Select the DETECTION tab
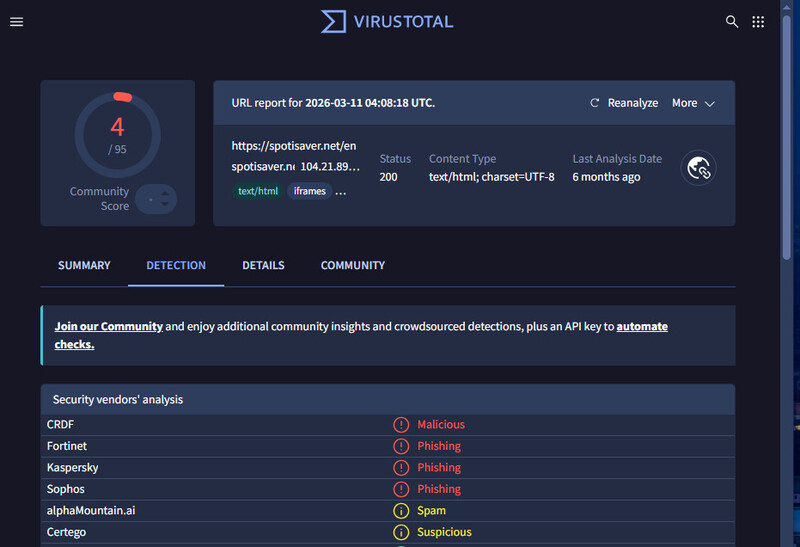 click(x=176, y=265)
